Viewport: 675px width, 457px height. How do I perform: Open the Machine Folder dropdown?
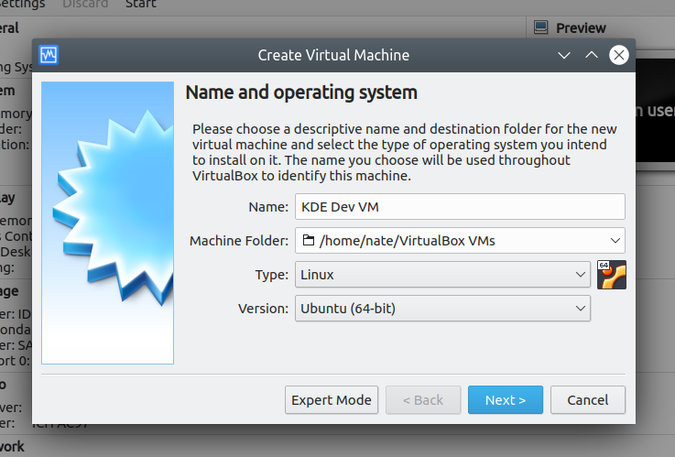pyautogui.click(x=459, y=240)
